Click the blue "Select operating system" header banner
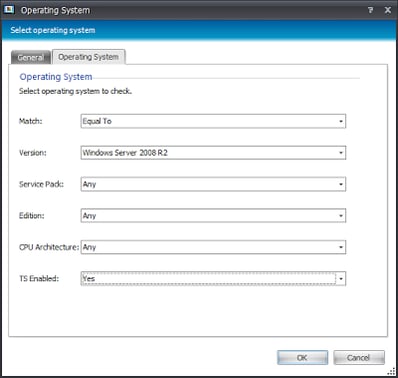 [x=199, y=30]
